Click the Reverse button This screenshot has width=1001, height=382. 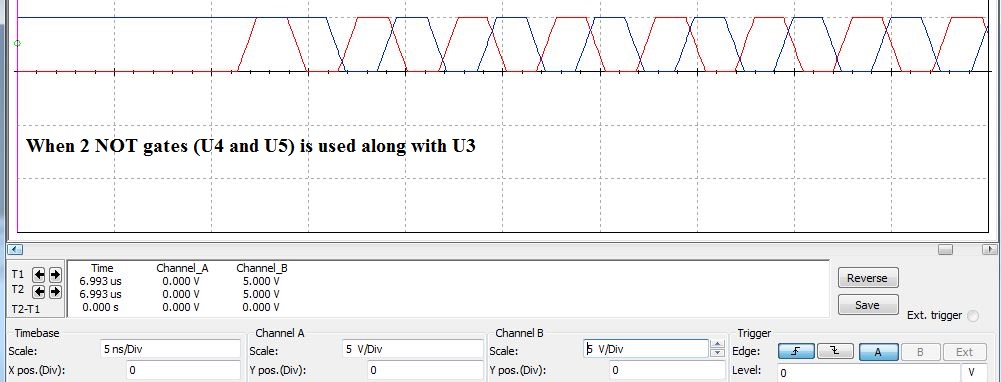(x=868, y=278)
